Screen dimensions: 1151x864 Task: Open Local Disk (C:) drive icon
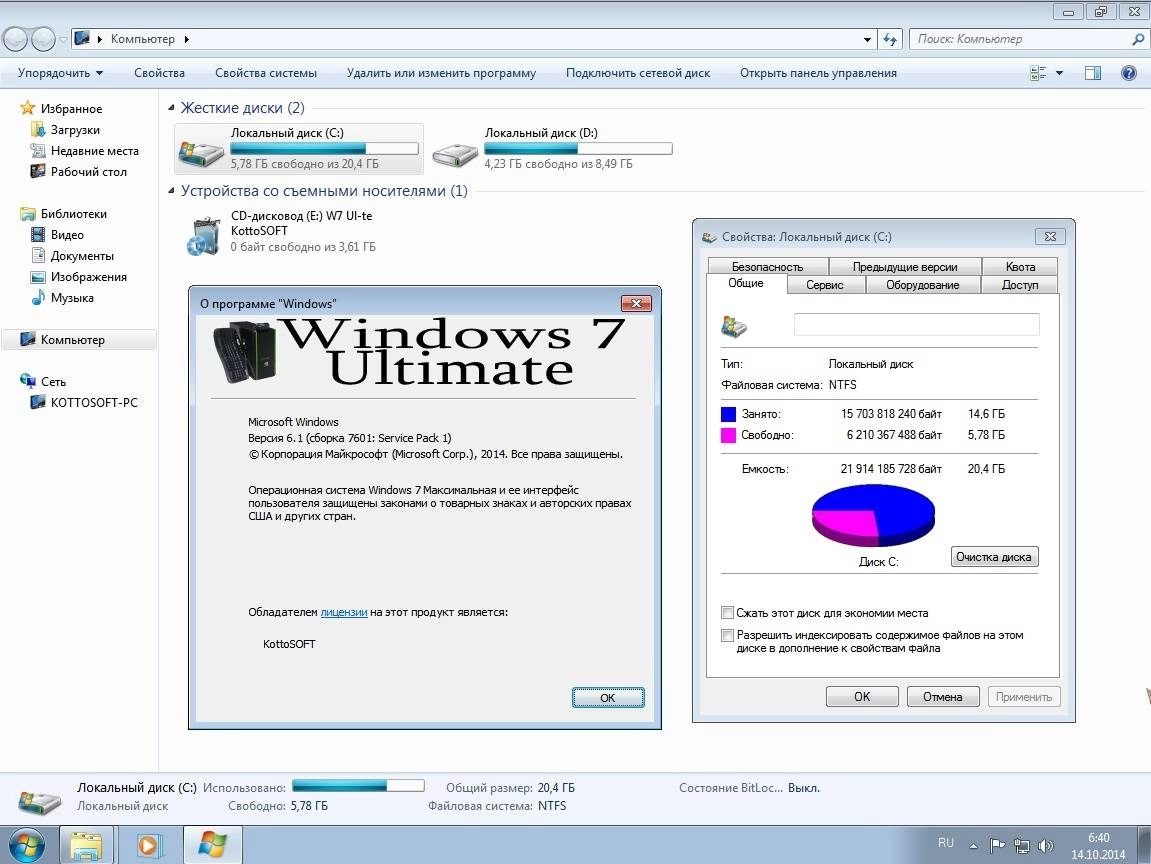pos(201,152)
